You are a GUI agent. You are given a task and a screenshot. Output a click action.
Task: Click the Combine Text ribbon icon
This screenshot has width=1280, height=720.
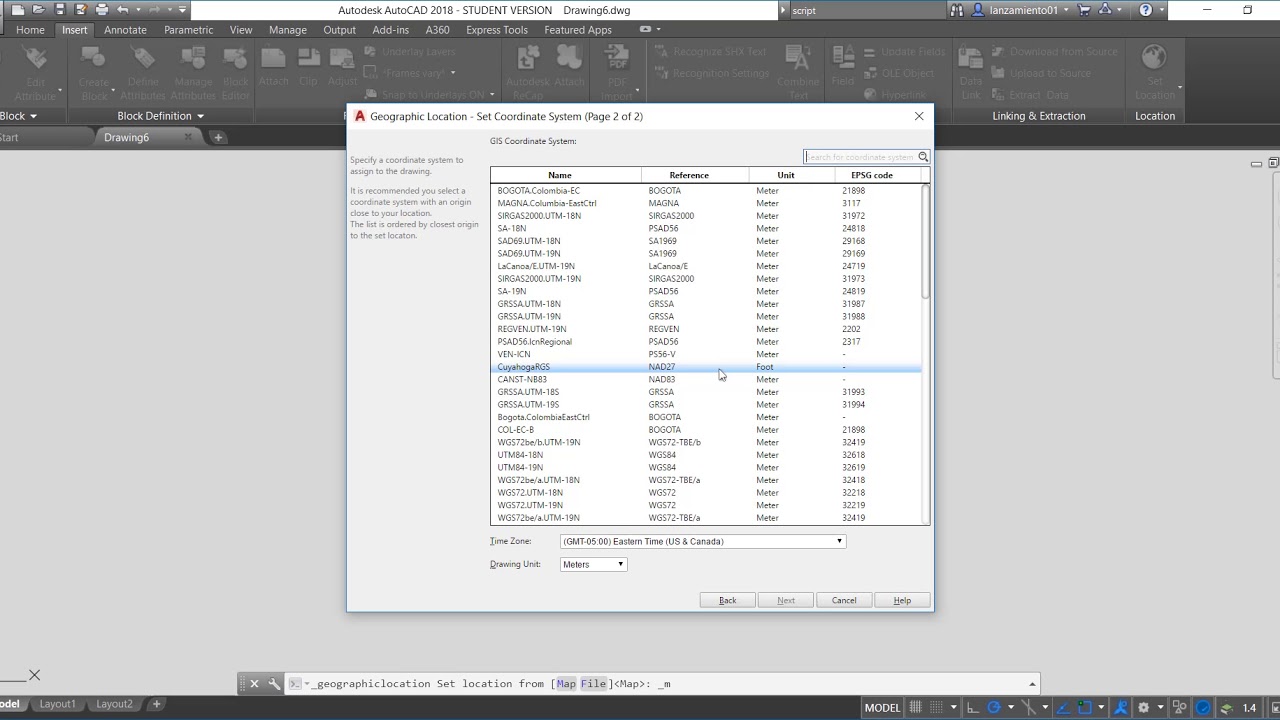(x=798, y=59)
